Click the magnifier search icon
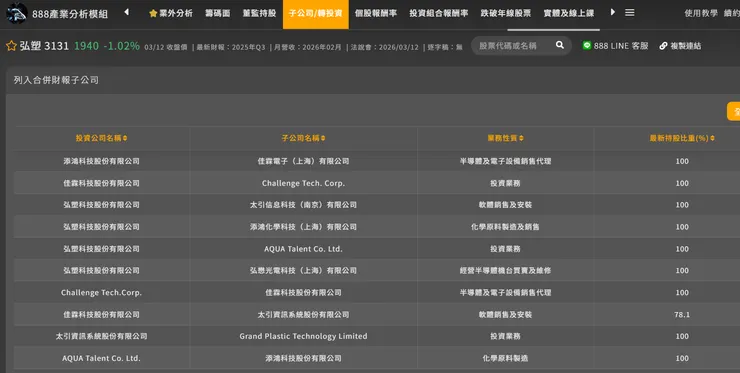This screenshot has width=740, height=373. [x=560, y=45]
